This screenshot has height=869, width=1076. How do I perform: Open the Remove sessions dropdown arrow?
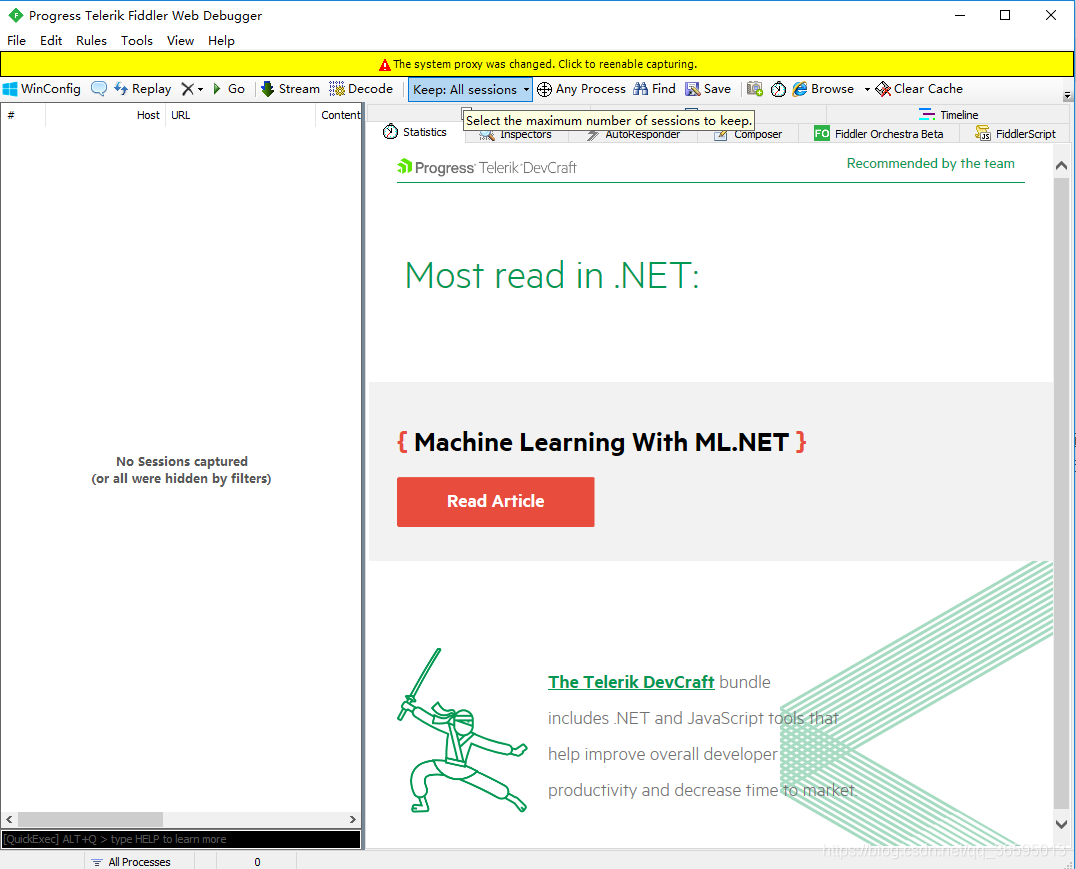[x=200, y=89]
